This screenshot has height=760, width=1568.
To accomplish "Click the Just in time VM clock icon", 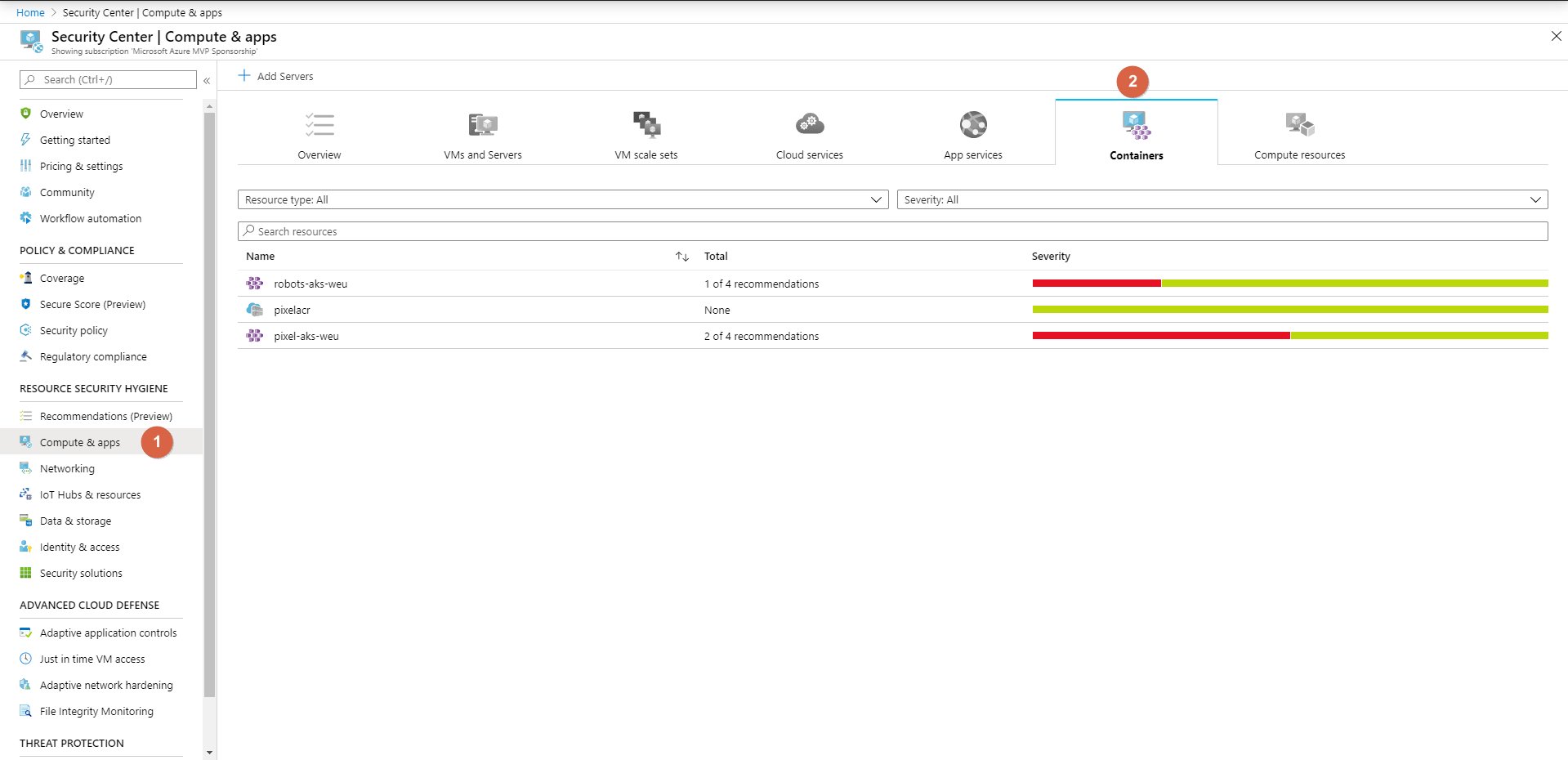I will click(25, 659).
